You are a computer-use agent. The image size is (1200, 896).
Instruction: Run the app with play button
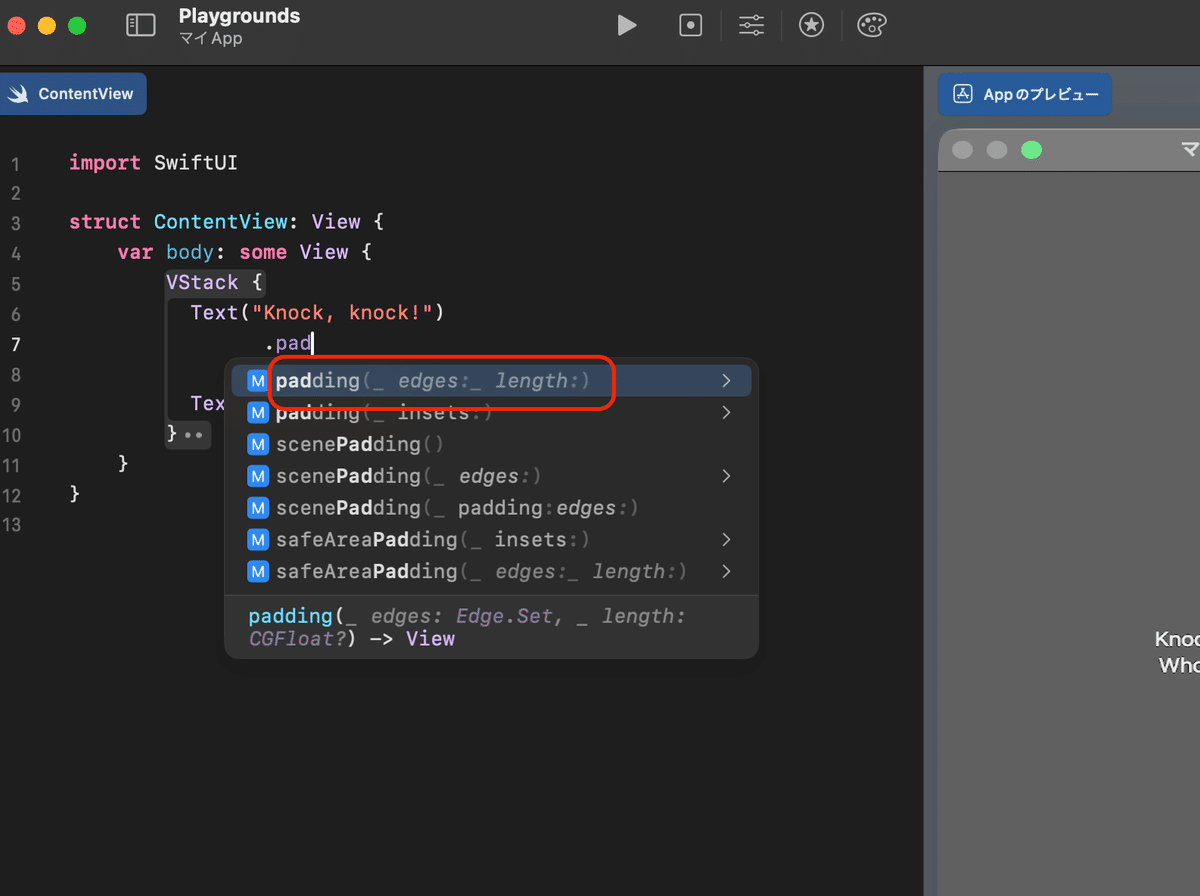627,25
